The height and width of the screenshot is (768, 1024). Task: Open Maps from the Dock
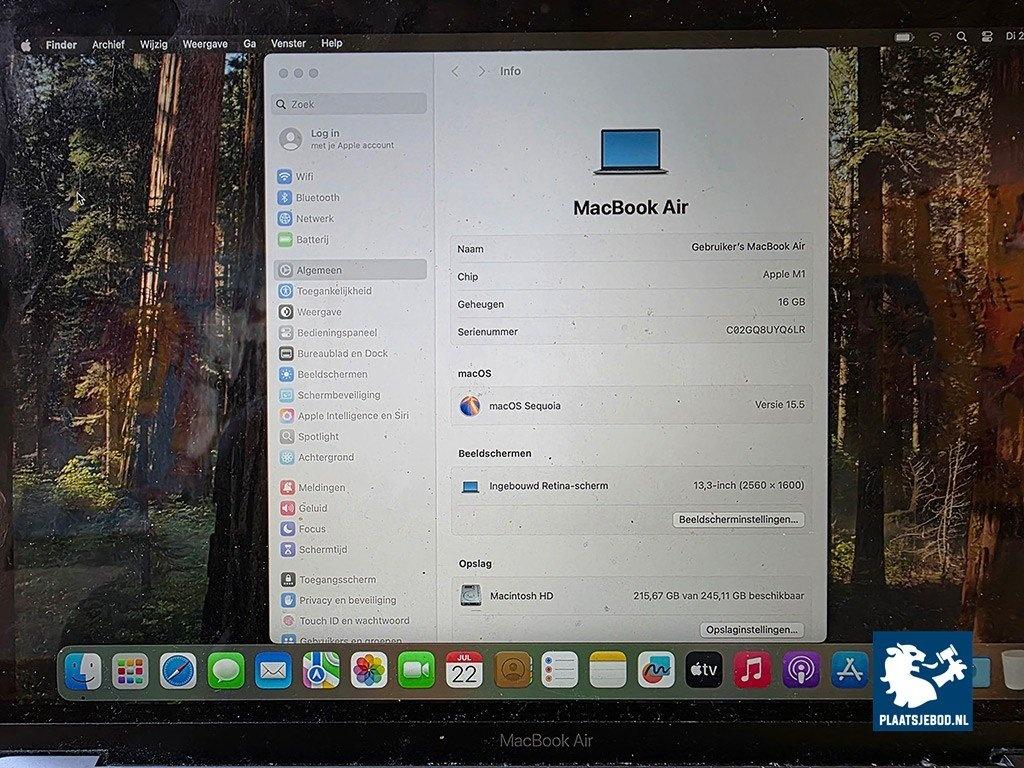[321, 671]
